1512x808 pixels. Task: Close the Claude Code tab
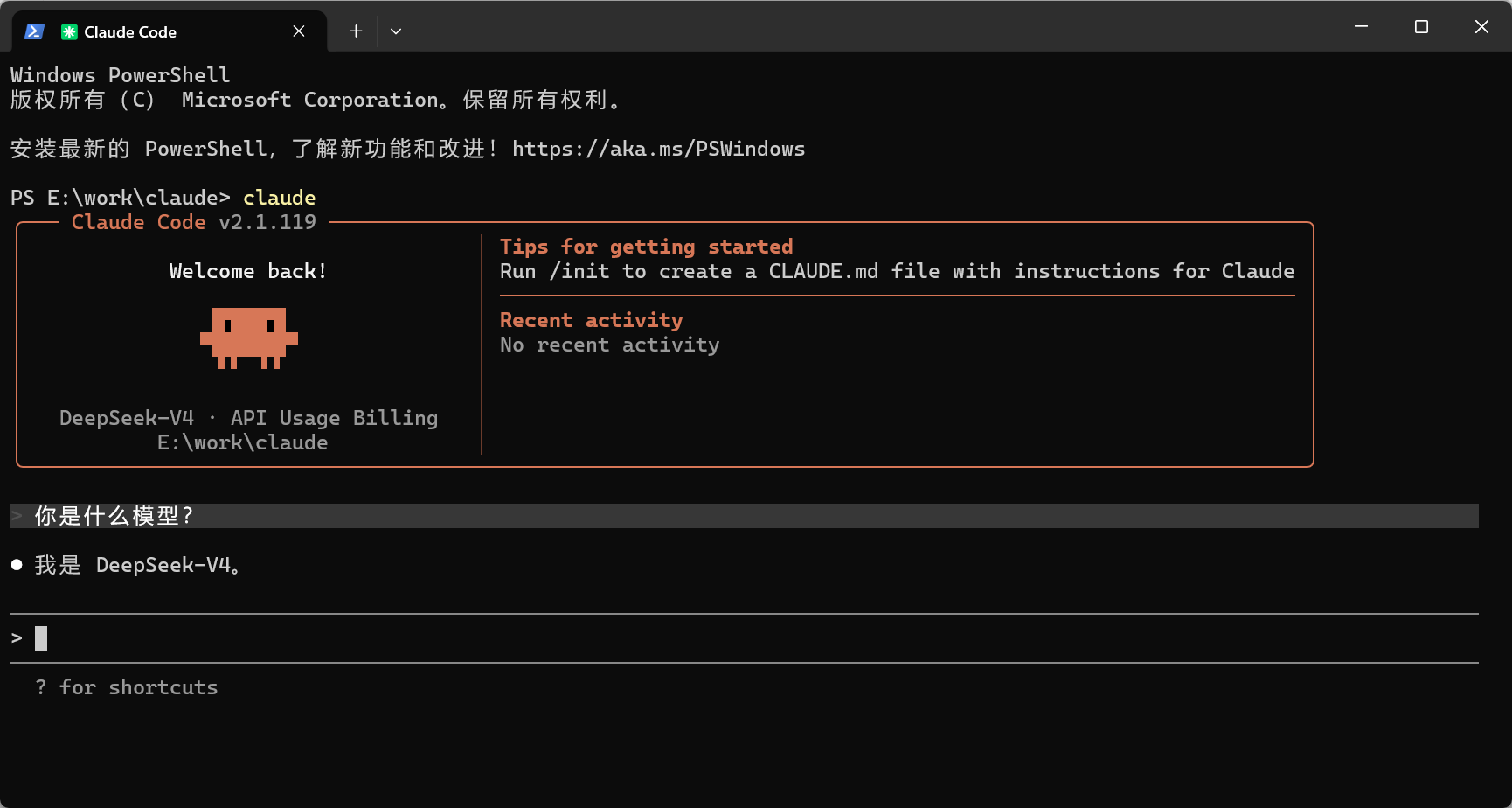299,31
